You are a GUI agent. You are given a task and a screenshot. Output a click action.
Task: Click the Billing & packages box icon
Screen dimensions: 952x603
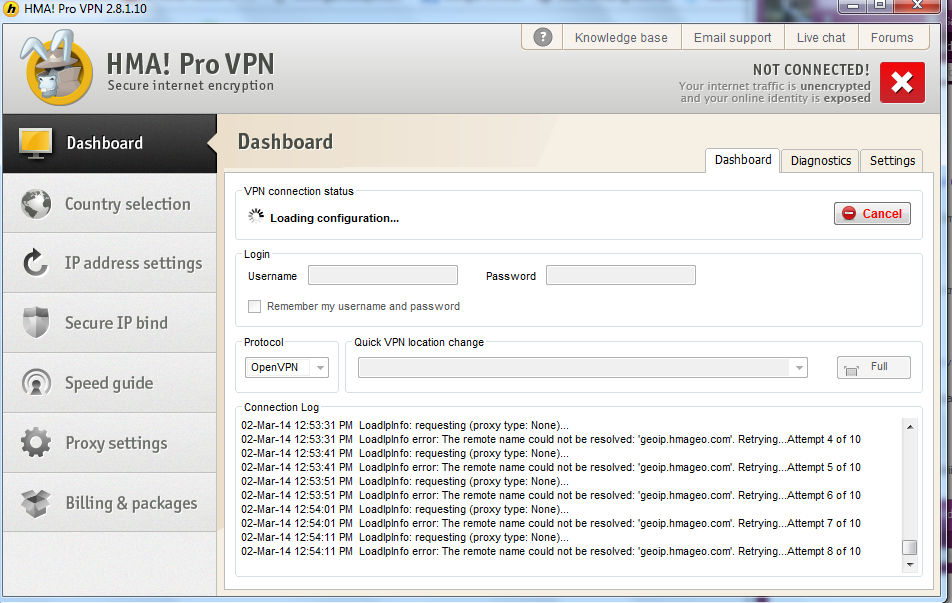tap(36, 503)
